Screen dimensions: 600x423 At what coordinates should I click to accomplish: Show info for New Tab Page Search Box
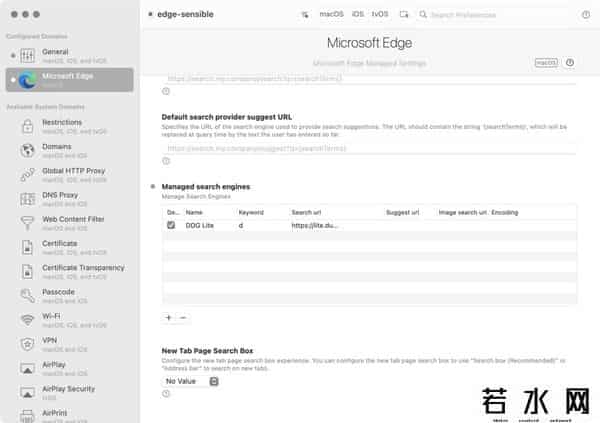pyautogui.click(x=166, y=394)
